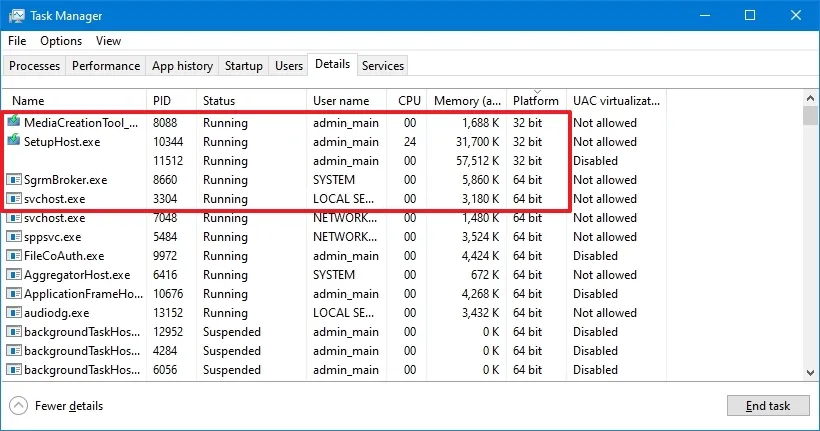Click icon of backgroundTaskHost PID 6056

(x=14, y=370)
